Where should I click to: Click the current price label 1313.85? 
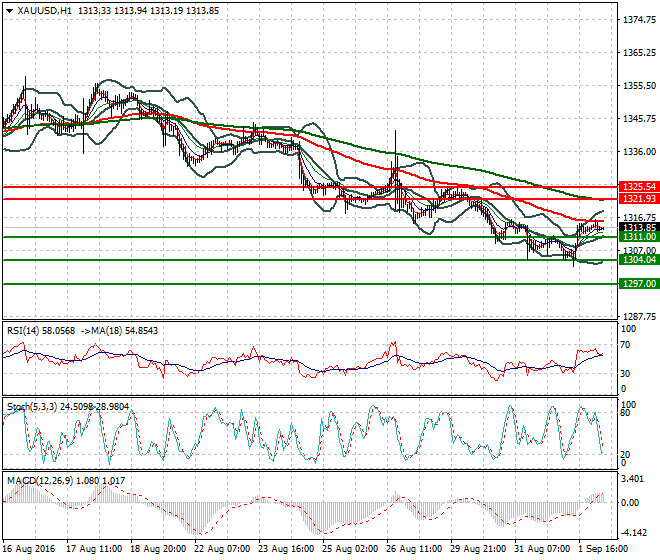tap(639, 227)
